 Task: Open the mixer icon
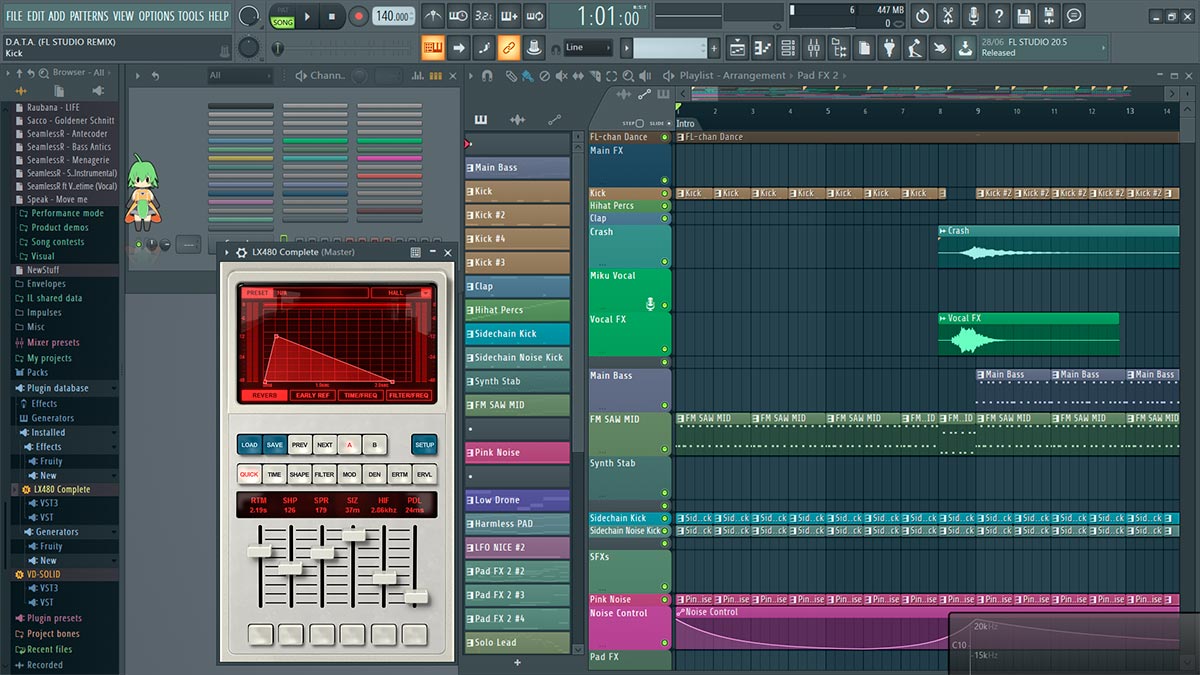pos(814,47)
